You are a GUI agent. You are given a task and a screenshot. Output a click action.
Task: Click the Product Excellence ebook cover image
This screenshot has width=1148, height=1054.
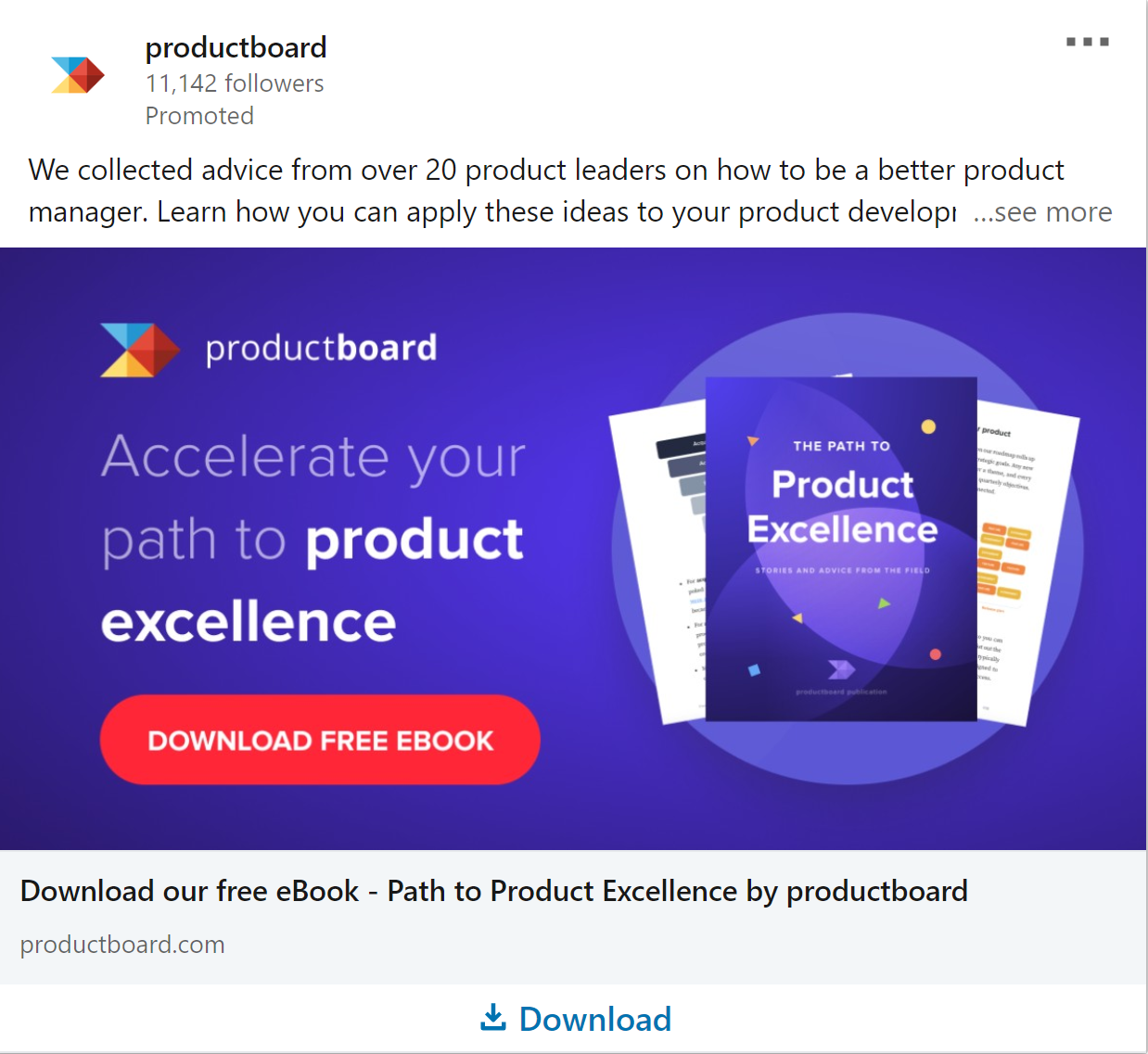coord(841,549)
